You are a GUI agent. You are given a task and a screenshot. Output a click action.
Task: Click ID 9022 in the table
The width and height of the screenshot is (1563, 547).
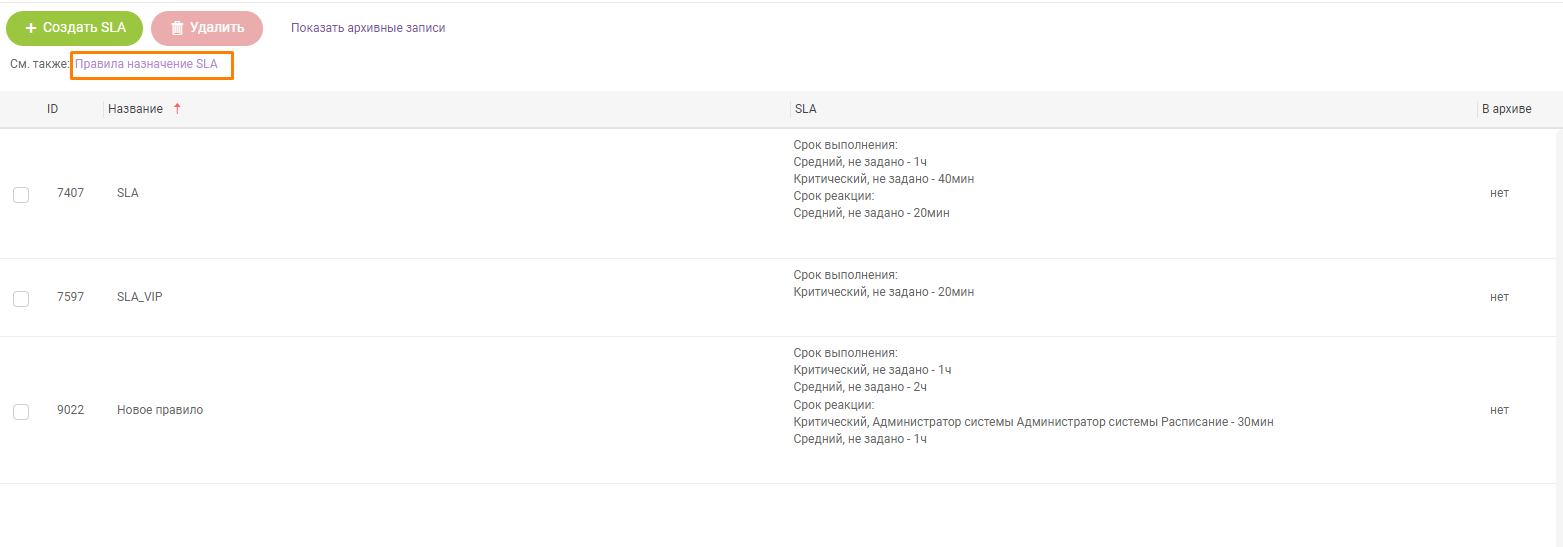70,410
